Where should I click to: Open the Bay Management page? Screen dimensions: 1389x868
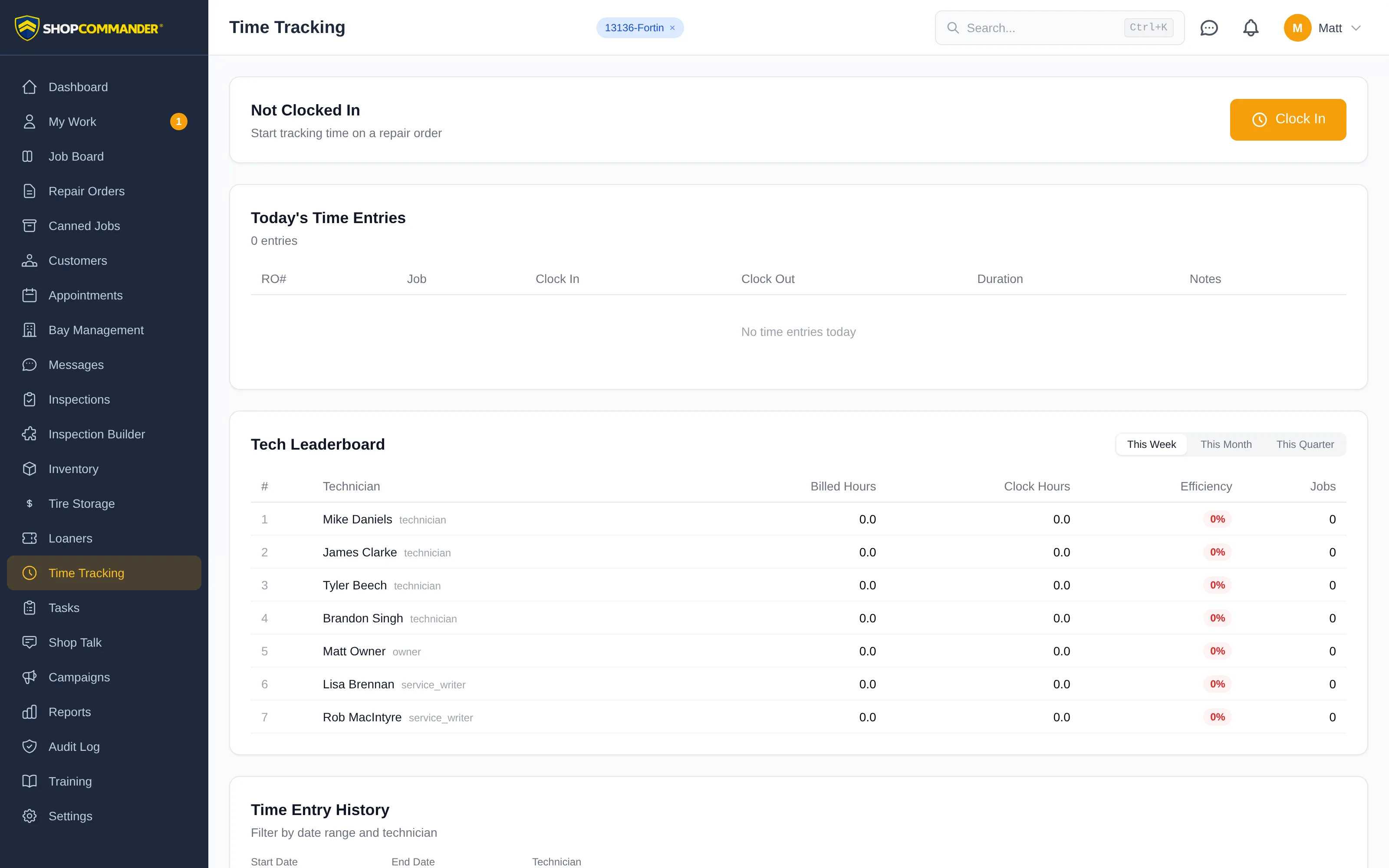pos(104,330)
